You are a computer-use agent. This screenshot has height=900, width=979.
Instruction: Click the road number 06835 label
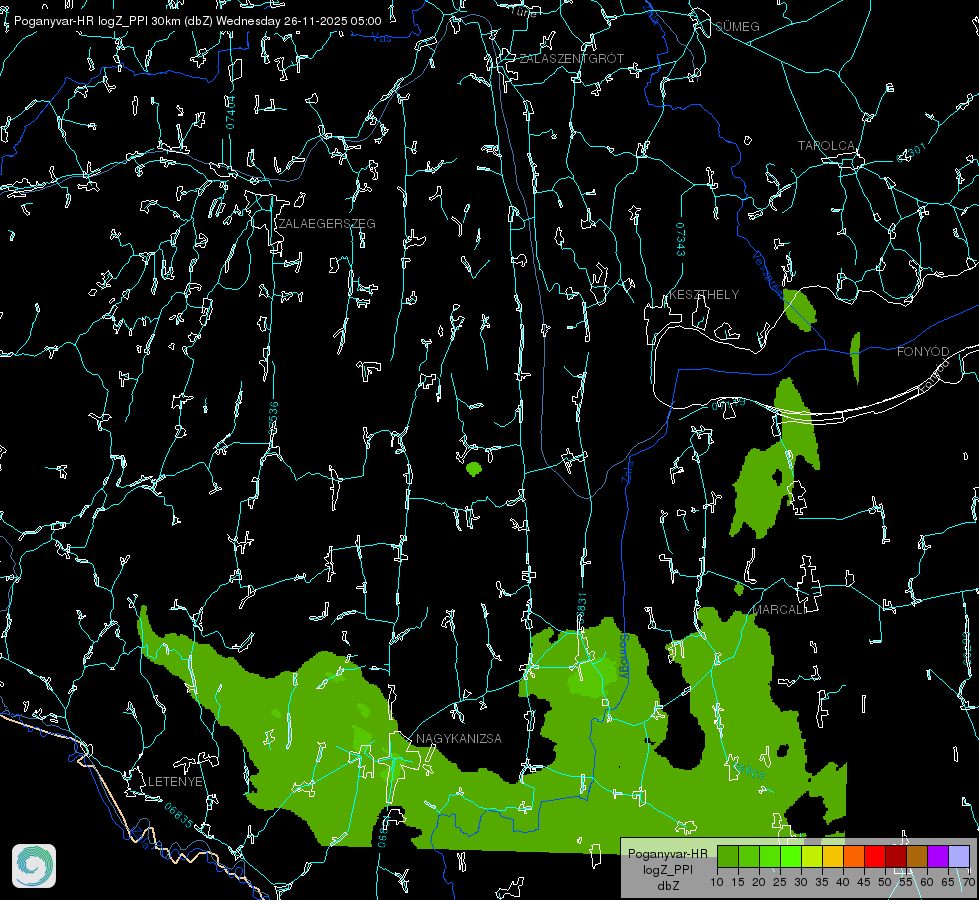tap(179, 815)
